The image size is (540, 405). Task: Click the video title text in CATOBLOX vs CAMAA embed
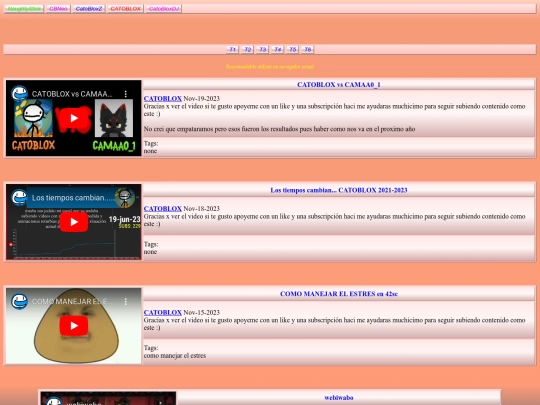tap(72, 94)
